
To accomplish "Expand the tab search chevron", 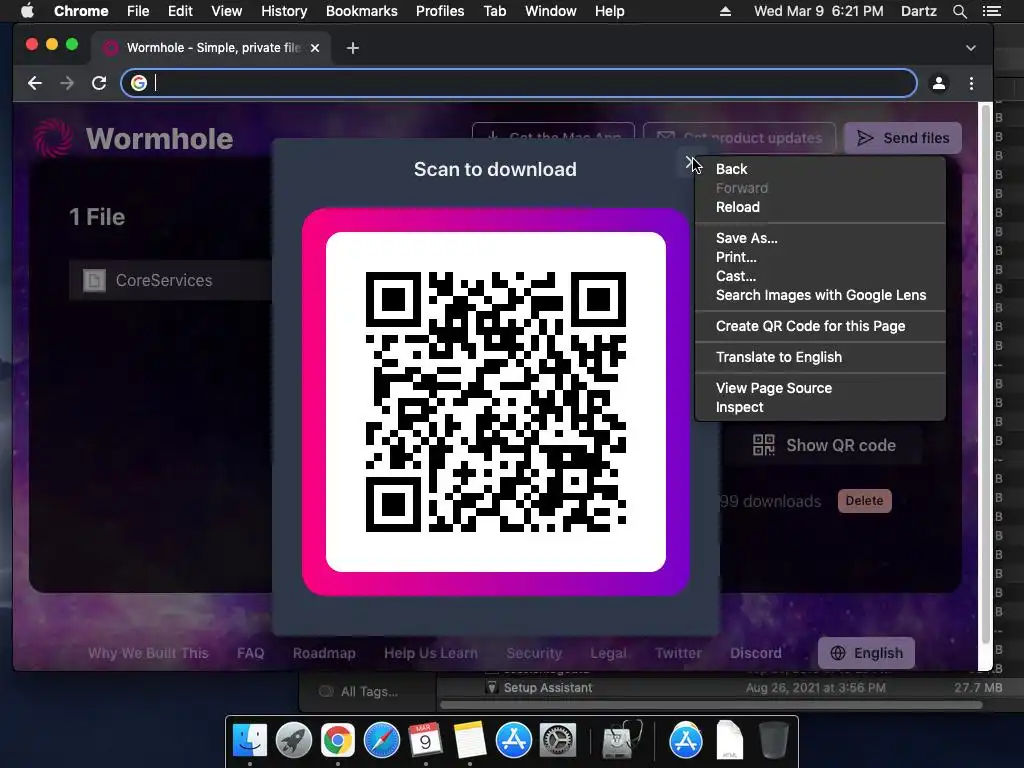I will 971,48.
